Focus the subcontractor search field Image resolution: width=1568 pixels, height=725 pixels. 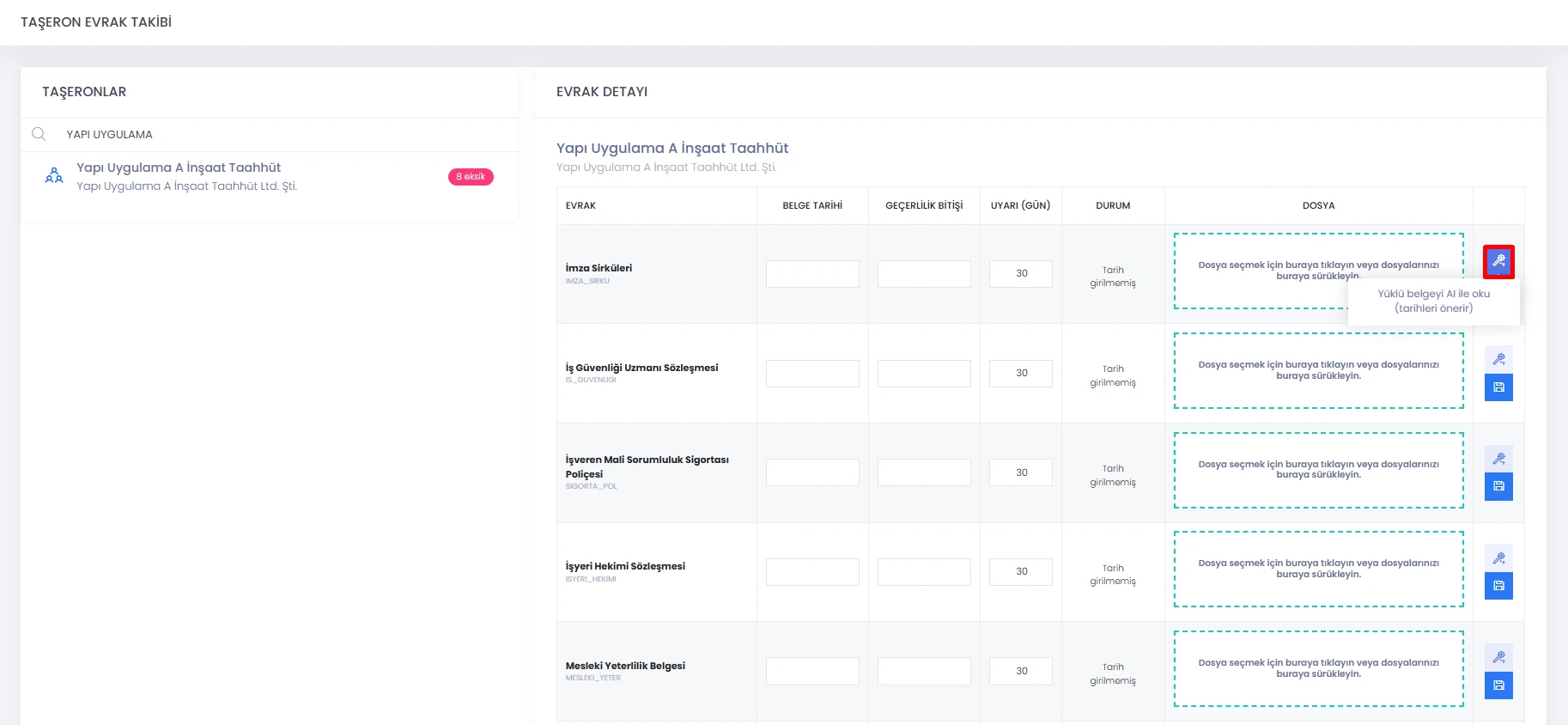point(283,134)
